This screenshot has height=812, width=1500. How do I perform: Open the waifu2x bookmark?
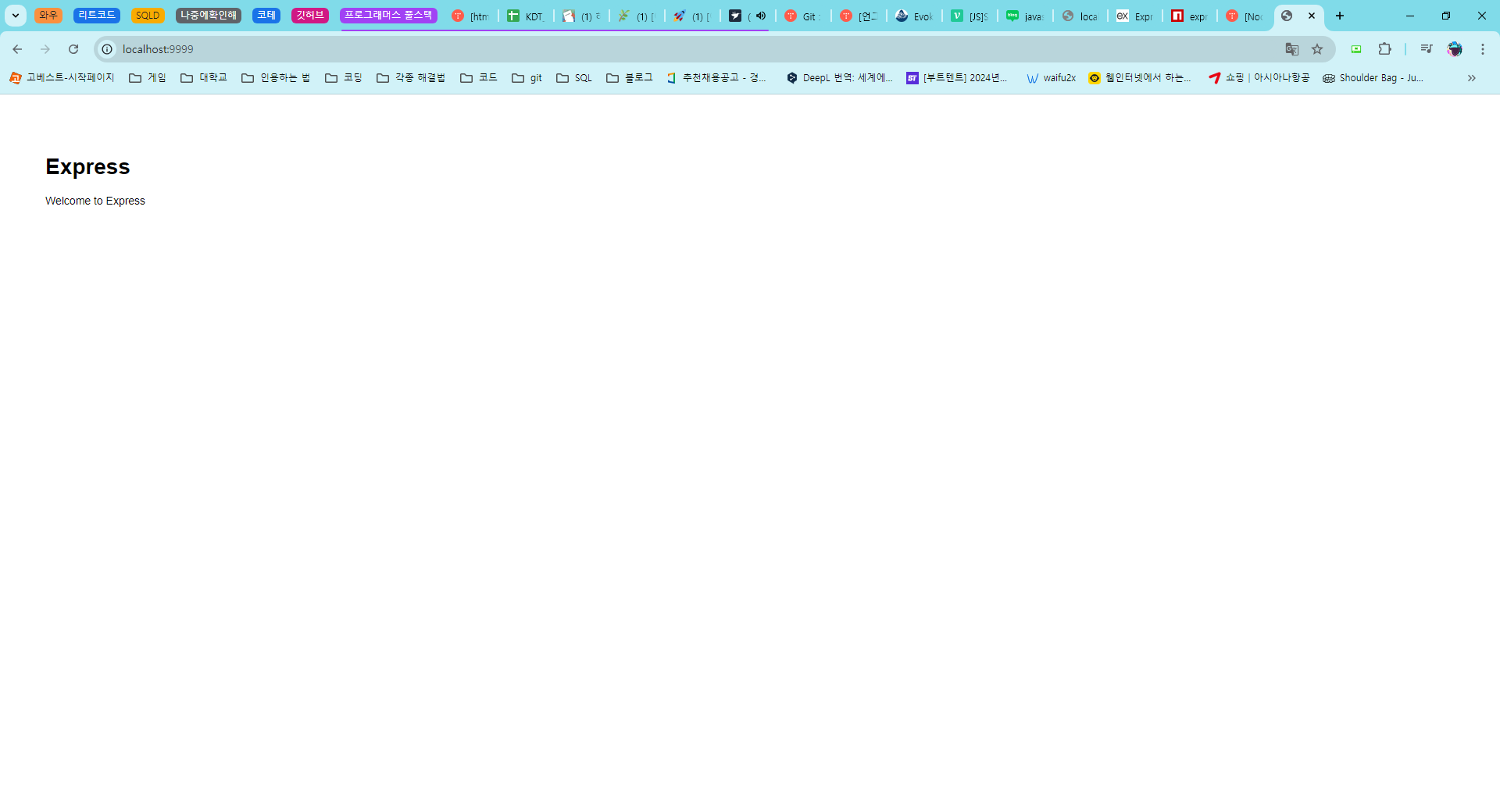[1051, 78]
